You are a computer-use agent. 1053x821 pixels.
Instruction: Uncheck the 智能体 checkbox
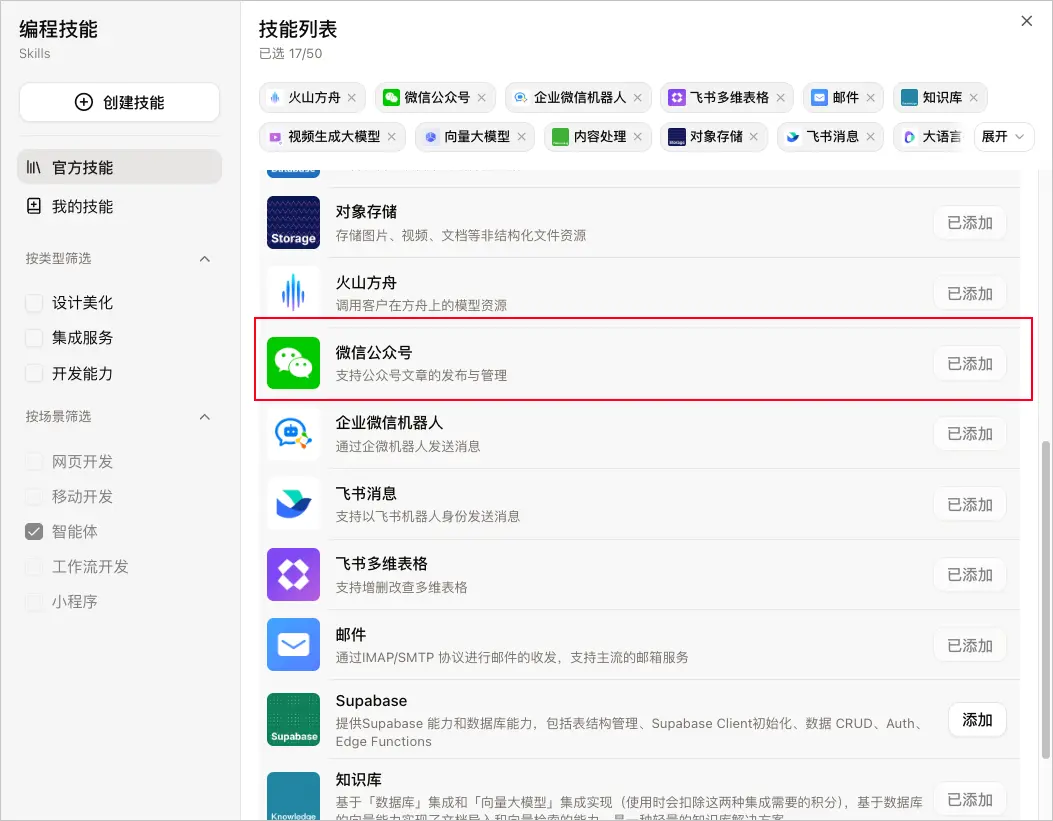coord(34,532)
